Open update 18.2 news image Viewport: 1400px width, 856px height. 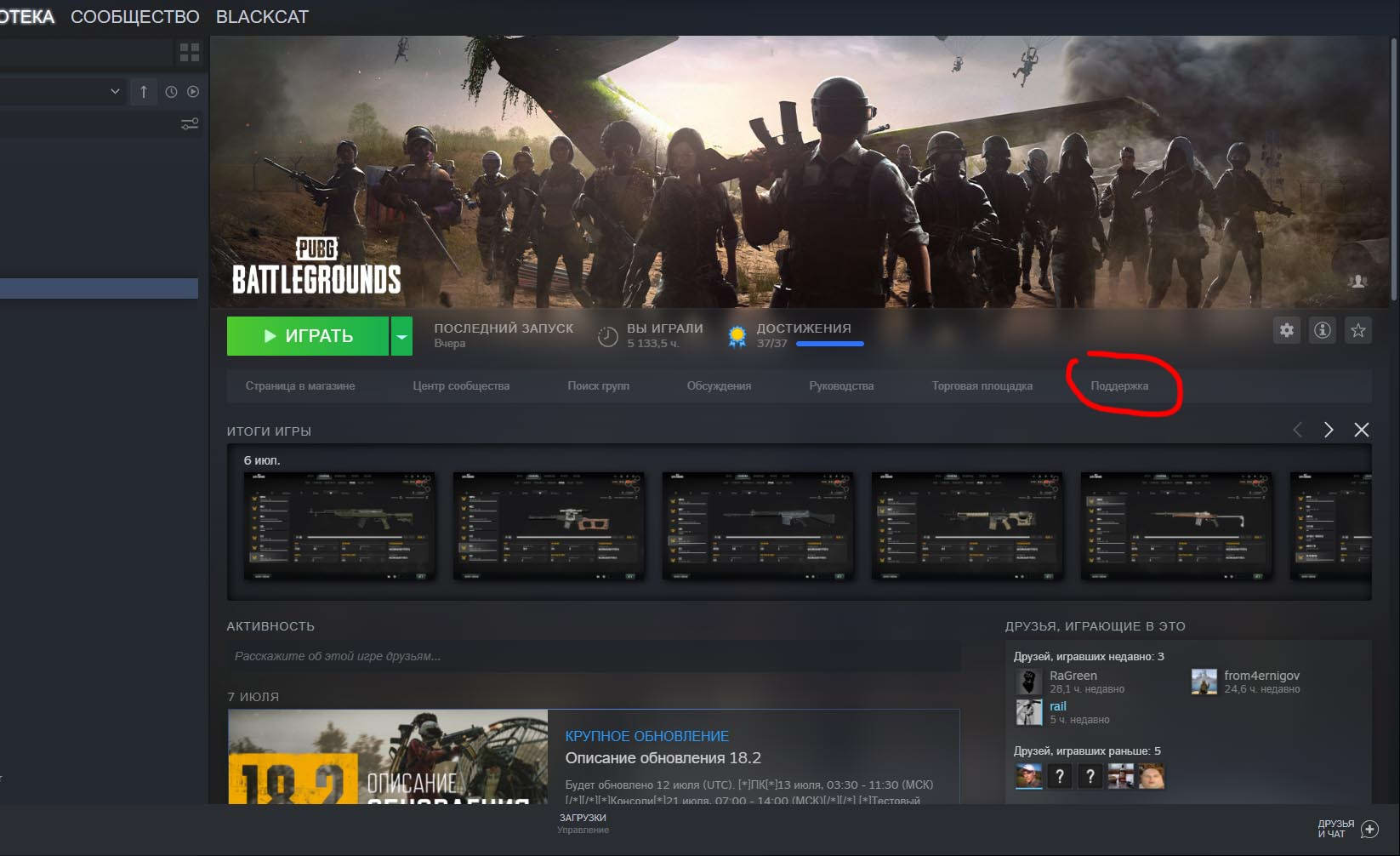(388, 757)
